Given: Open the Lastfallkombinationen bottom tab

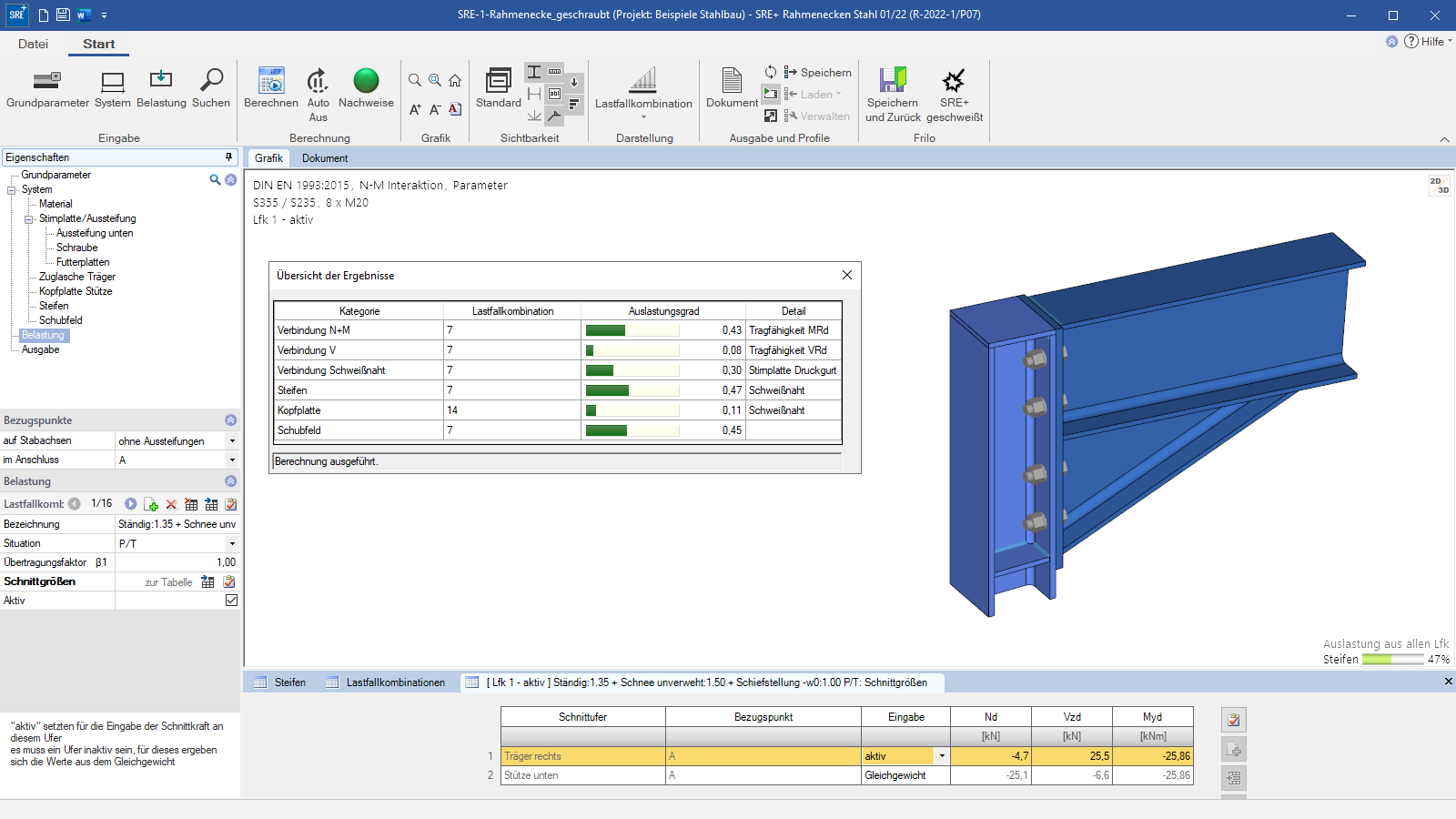Looking at the screenshot, I should click(x=386, y=682).
